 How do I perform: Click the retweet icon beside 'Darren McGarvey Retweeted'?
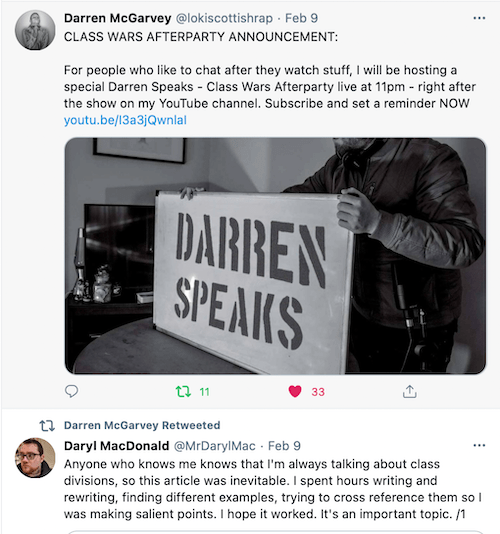pos(47,426)
